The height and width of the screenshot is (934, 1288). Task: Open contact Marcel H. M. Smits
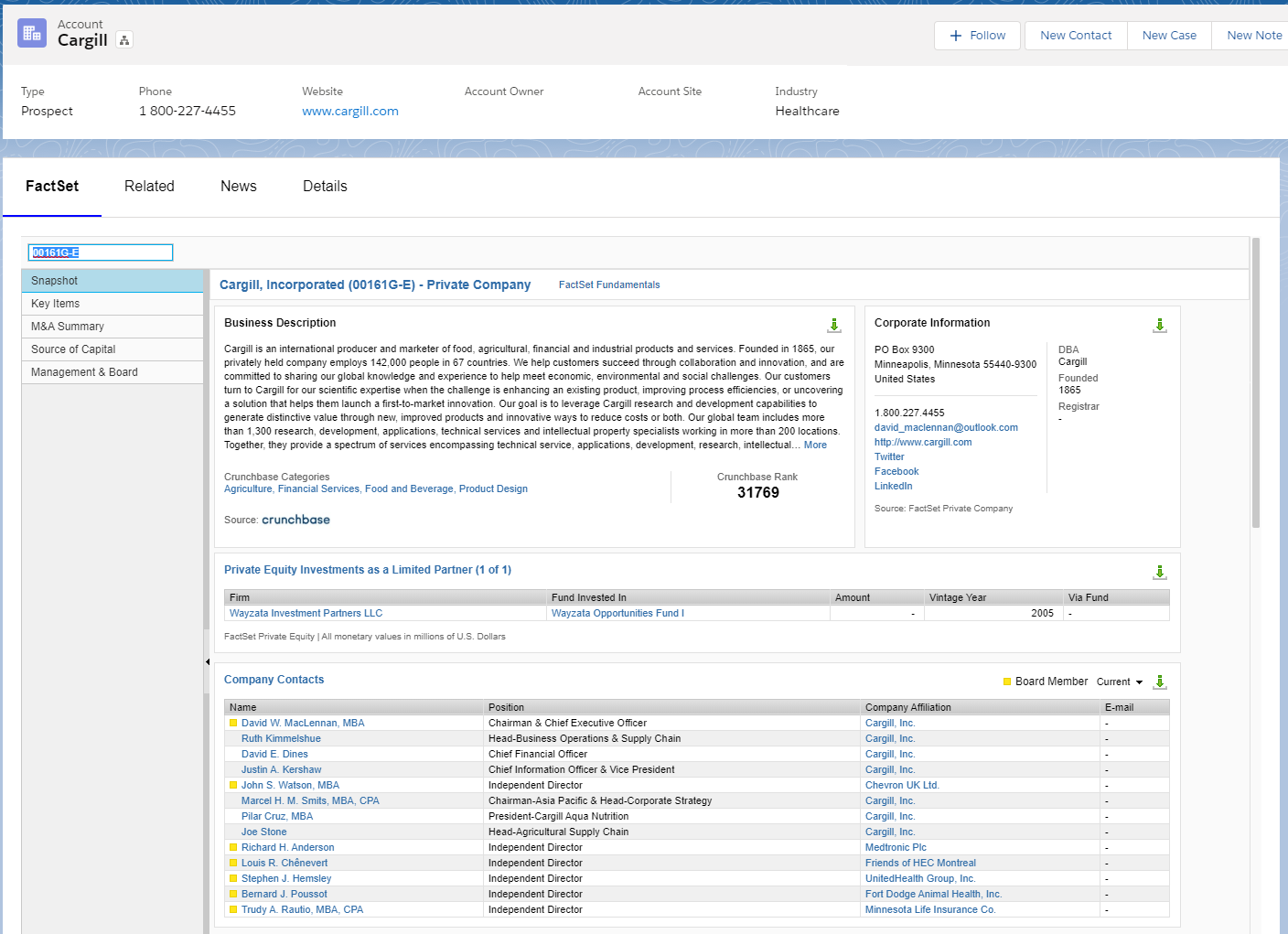(x=310, y=801)
